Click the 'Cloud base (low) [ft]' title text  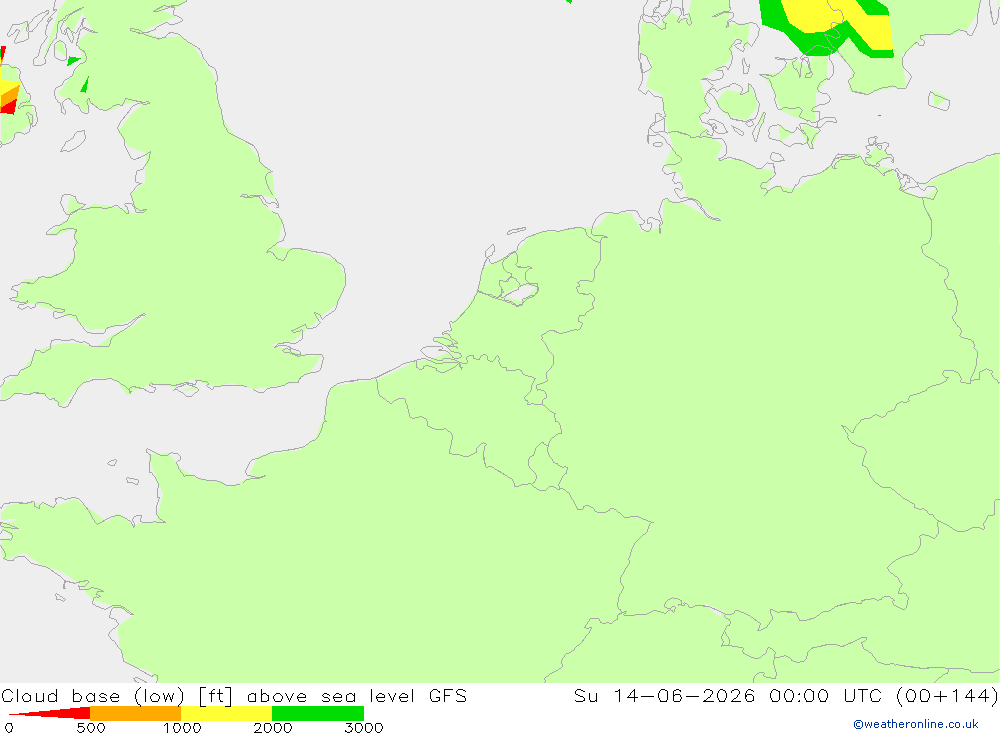click(117, 696)
